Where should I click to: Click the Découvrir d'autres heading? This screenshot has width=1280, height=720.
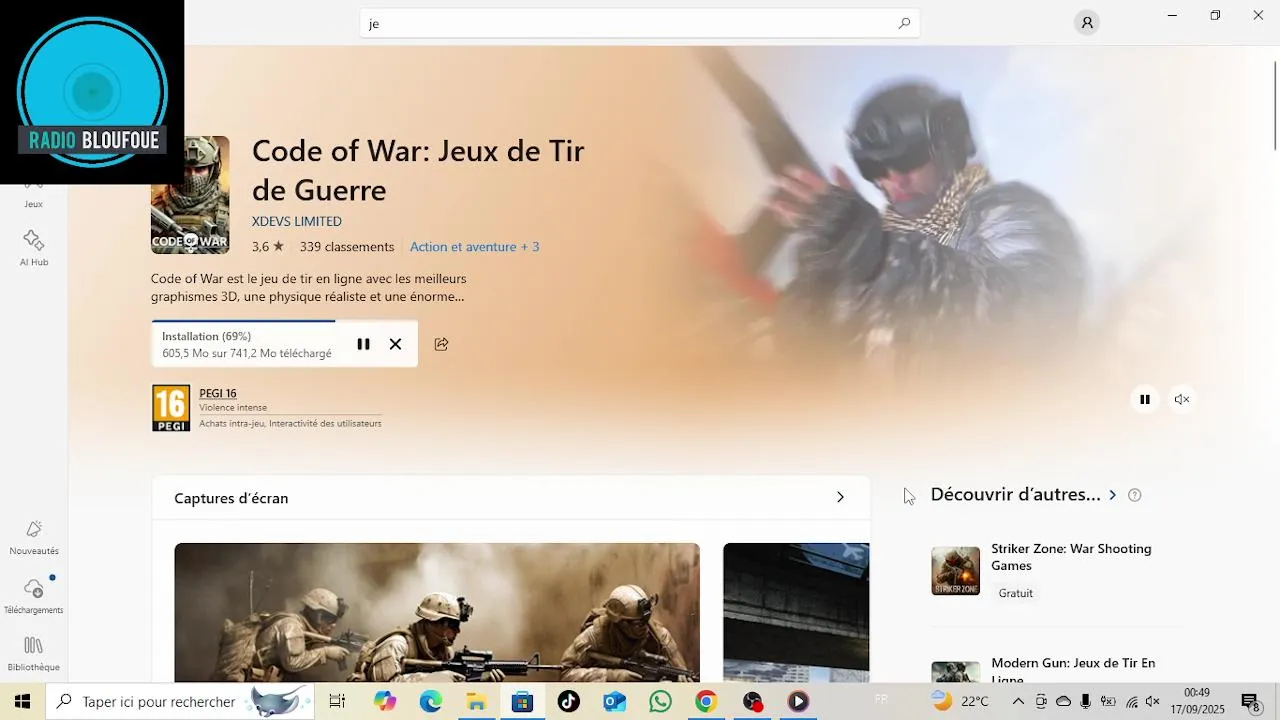tap(1015, 495)
